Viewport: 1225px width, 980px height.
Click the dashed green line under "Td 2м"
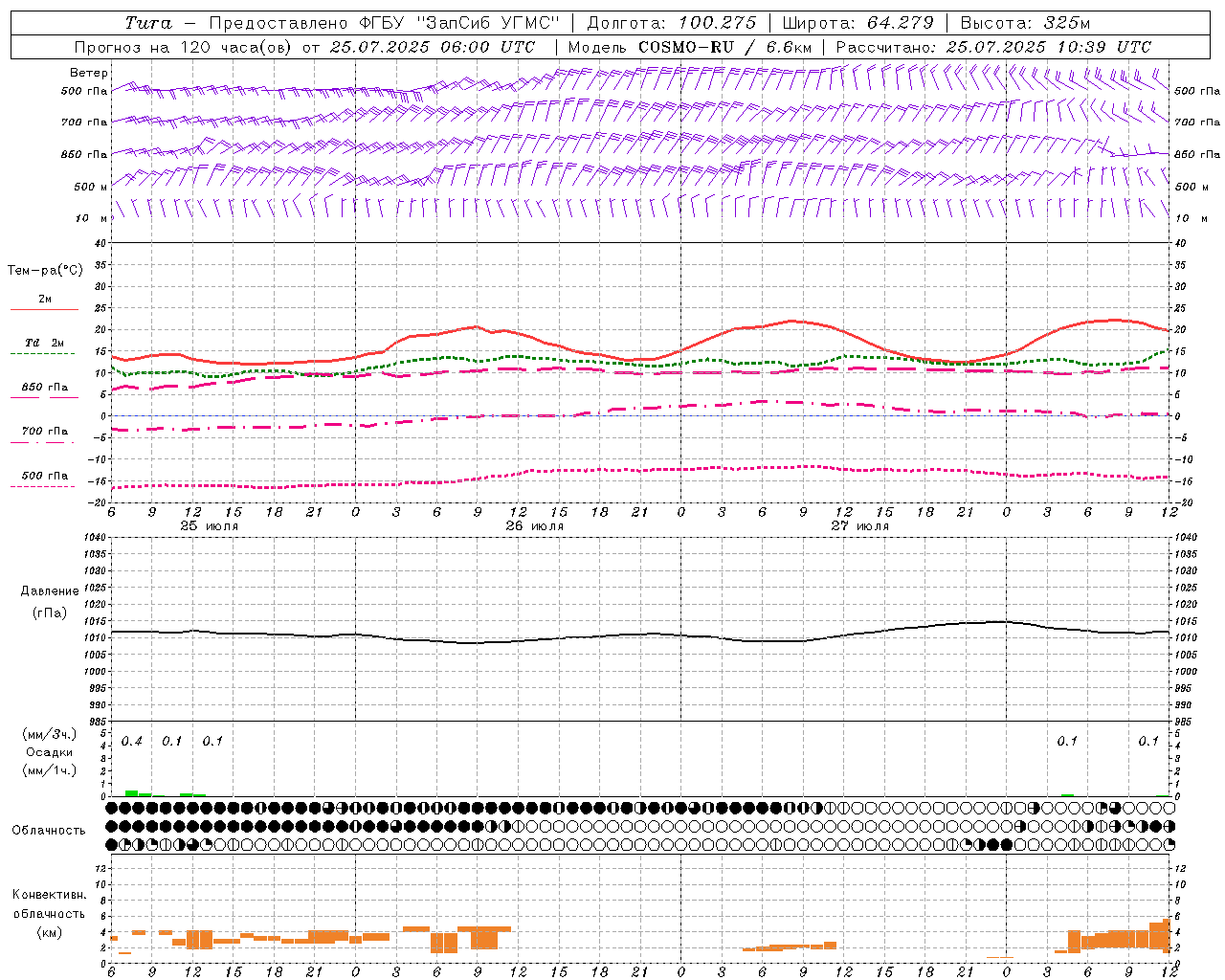[42, 354]
